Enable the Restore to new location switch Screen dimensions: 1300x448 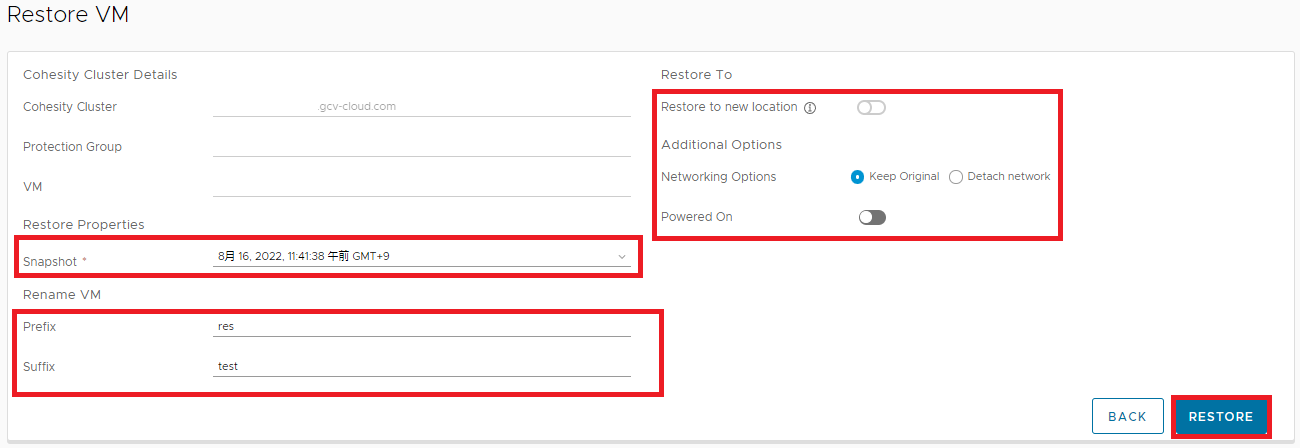[x=871, y=108]
